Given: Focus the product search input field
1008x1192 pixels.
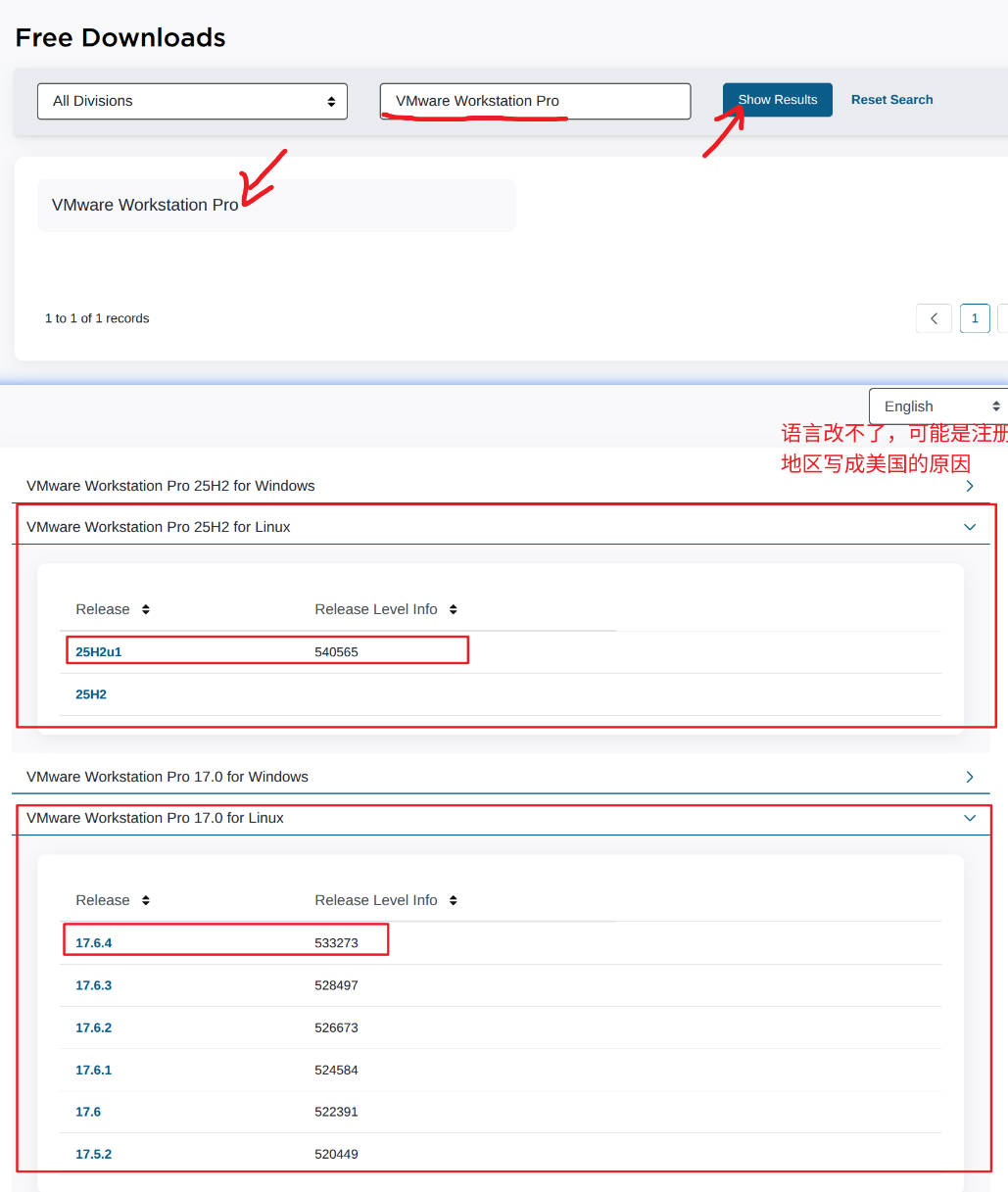Looking at the screenshot, I should pyautogui.click(x=535, y=101).
